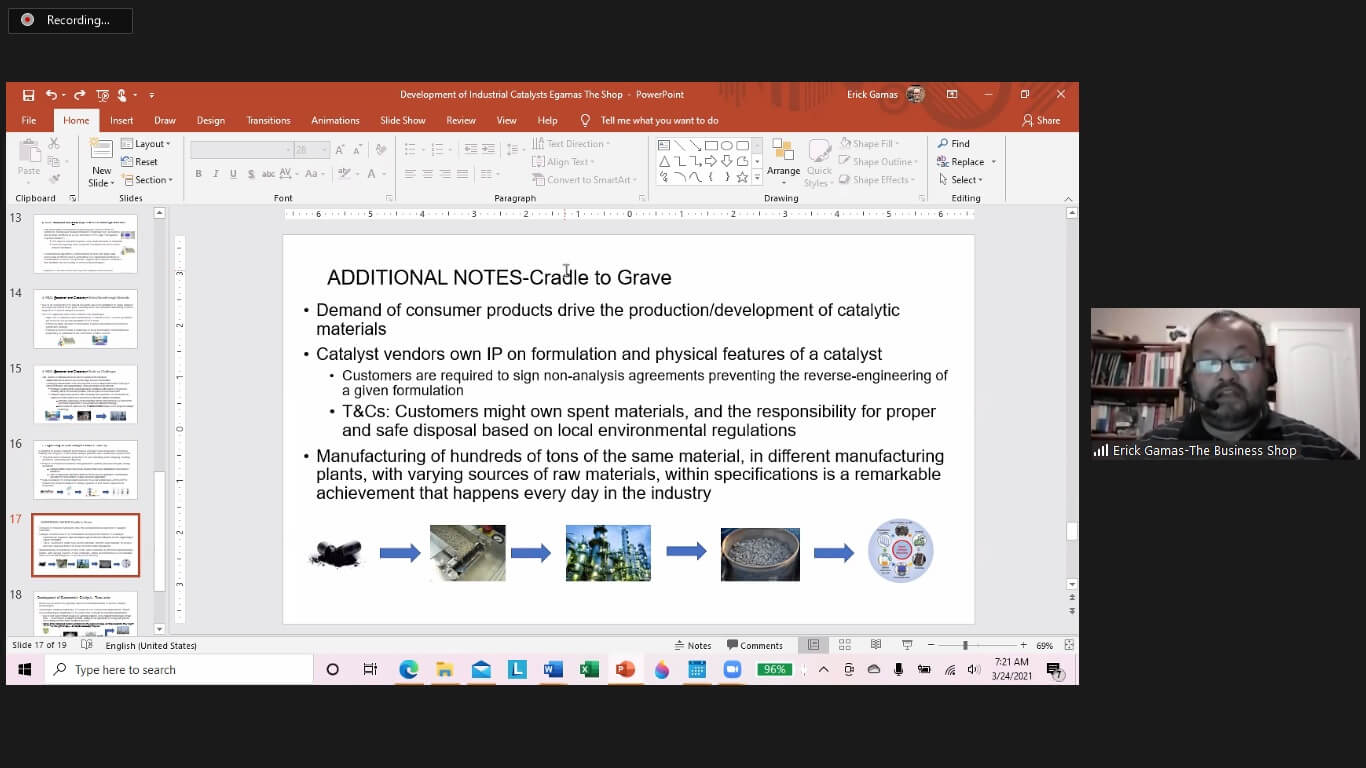Expand the shapes gallery More arrow
1366x768 pixels.
(757, 178)
